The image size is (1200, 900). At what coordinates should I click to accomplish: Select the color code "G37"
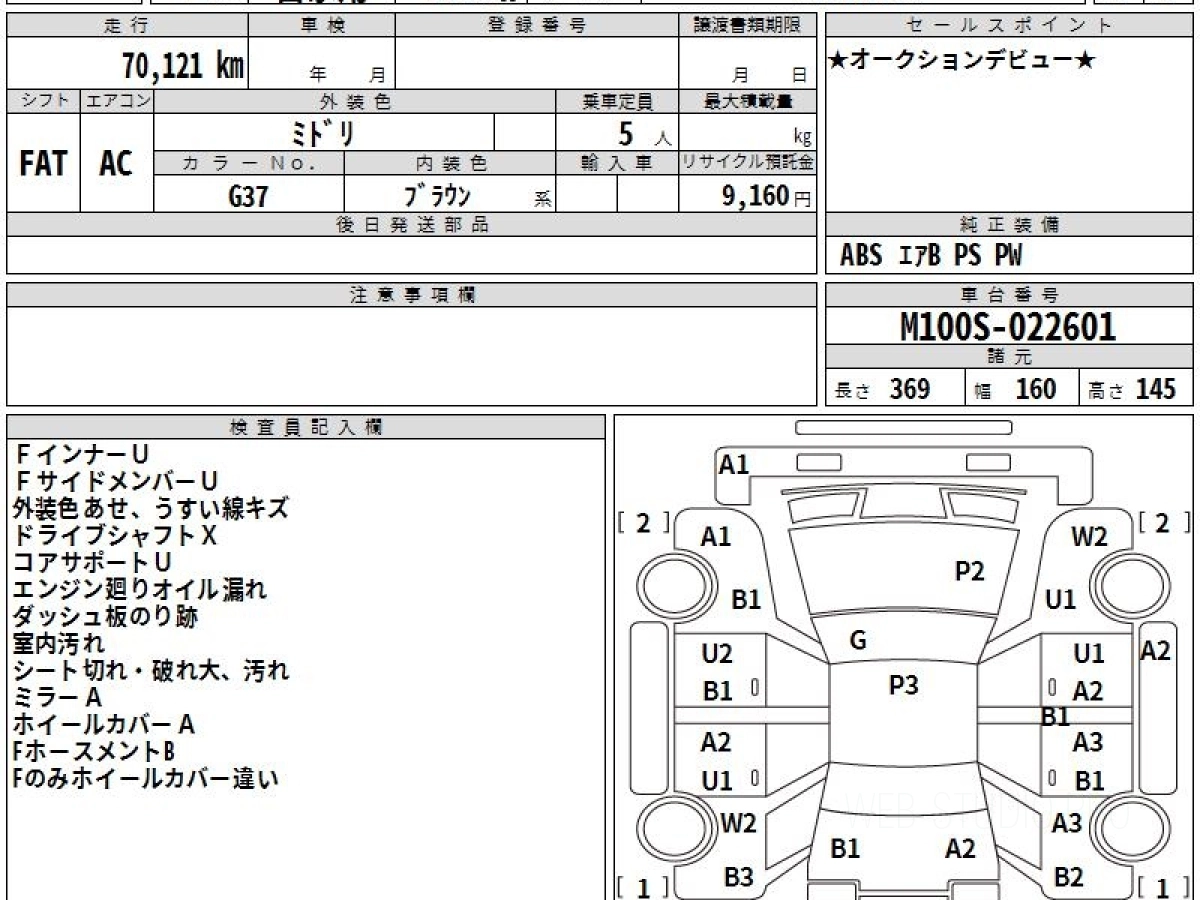pos(248,196)
